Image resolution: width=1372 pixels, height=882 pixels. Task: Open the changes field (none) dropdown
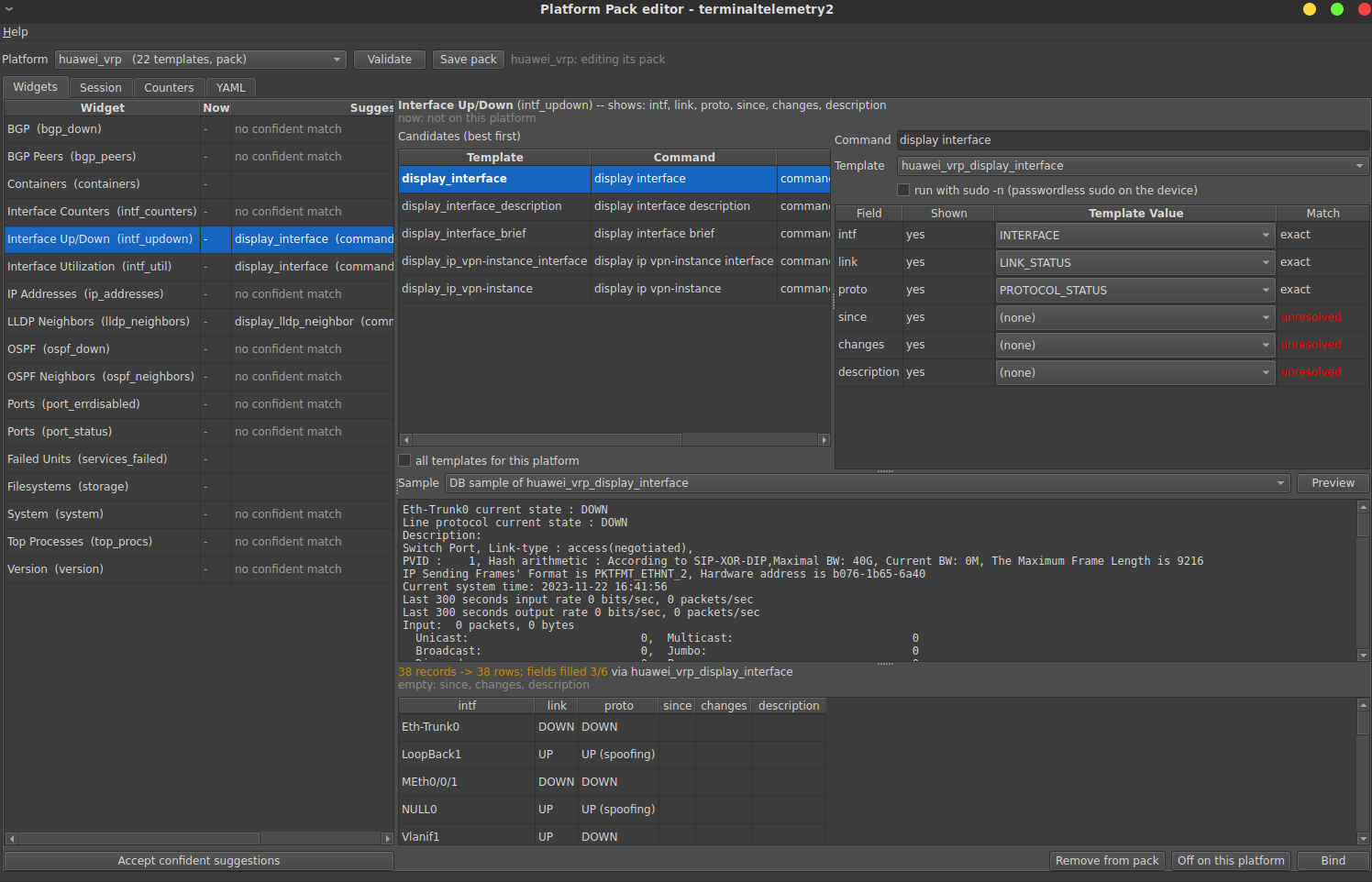[x=1135, y=346]
